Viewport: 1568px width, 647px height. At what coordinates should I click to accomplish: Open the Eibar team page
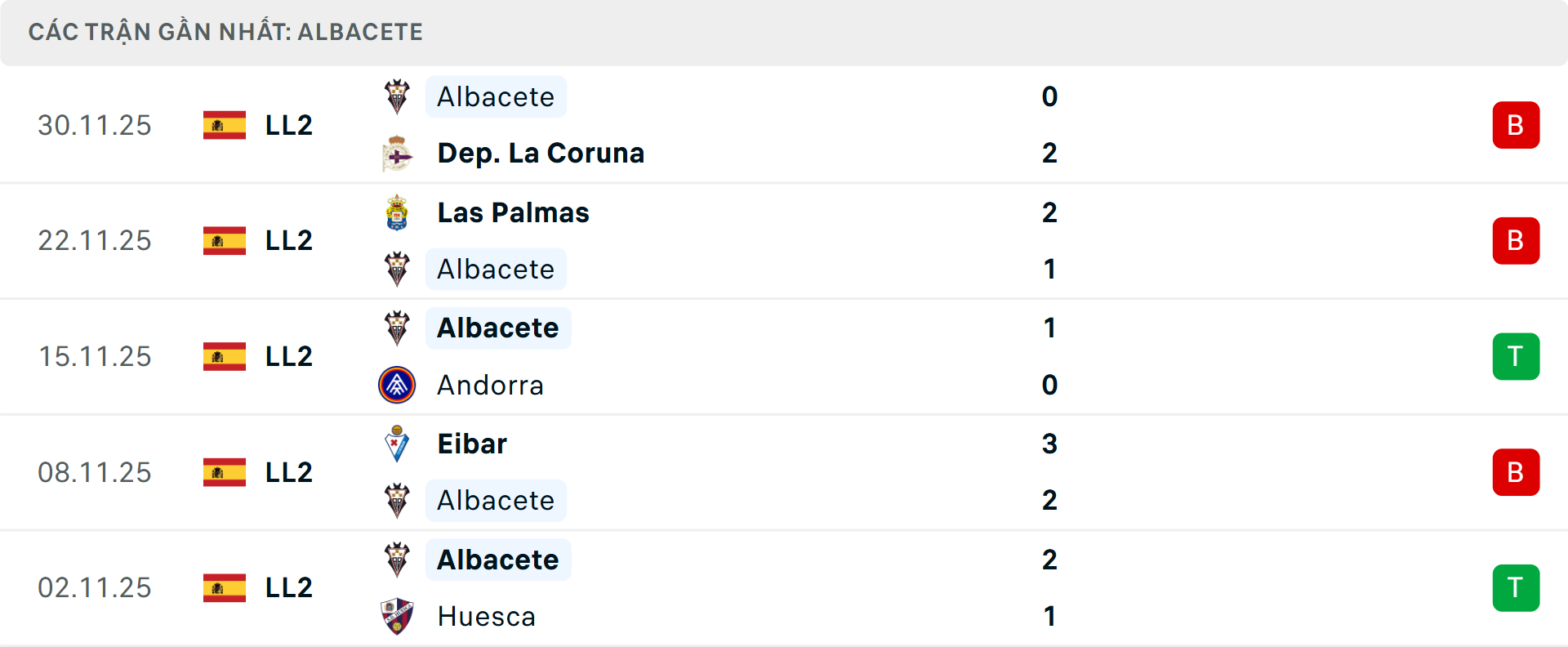[472, 444]
